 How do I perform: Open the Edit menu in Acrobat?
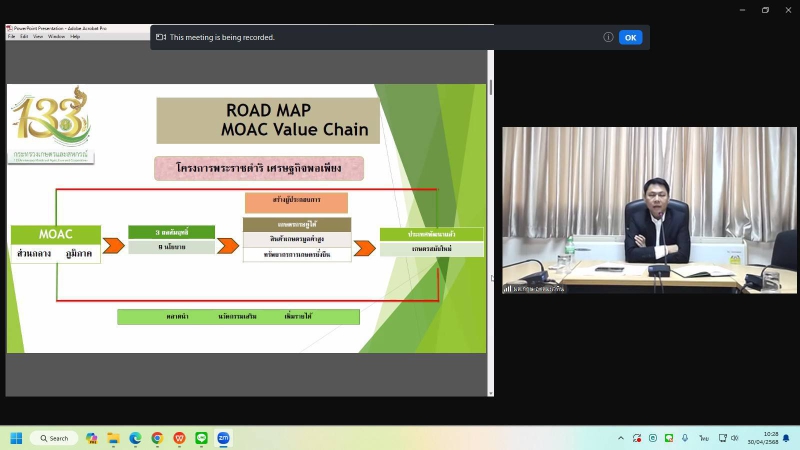pyautogui.click(x=24, y=36)
